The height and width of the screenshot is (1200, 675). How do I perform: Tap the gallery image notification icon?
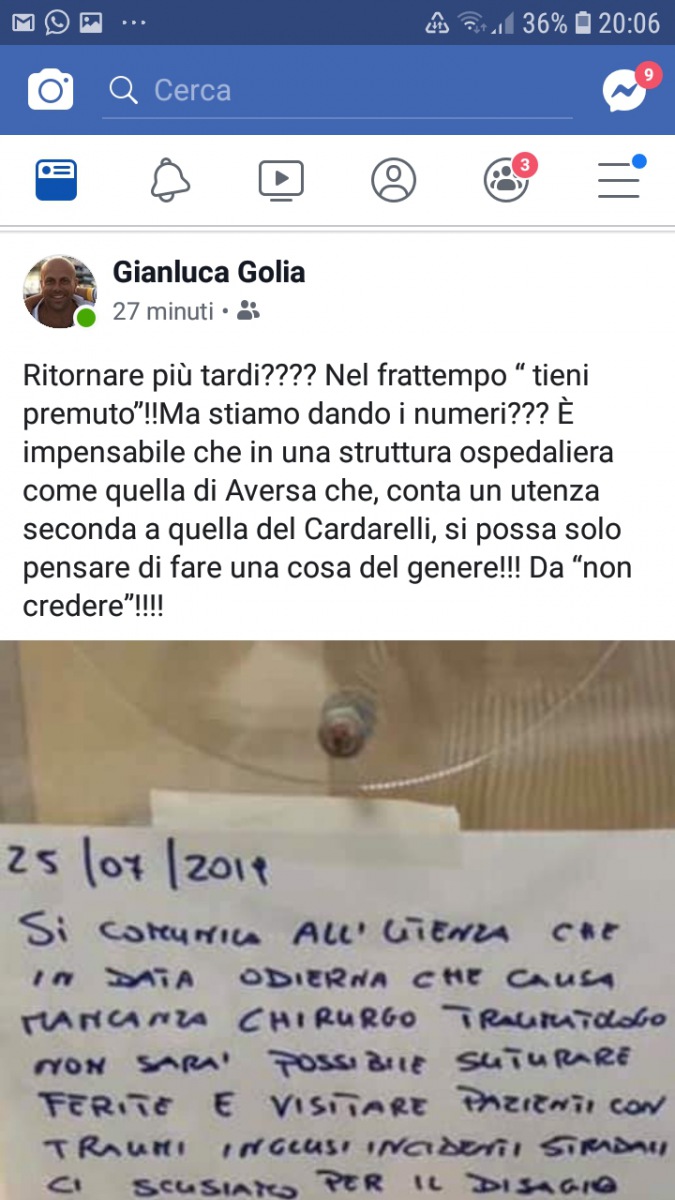click(91, 22)
